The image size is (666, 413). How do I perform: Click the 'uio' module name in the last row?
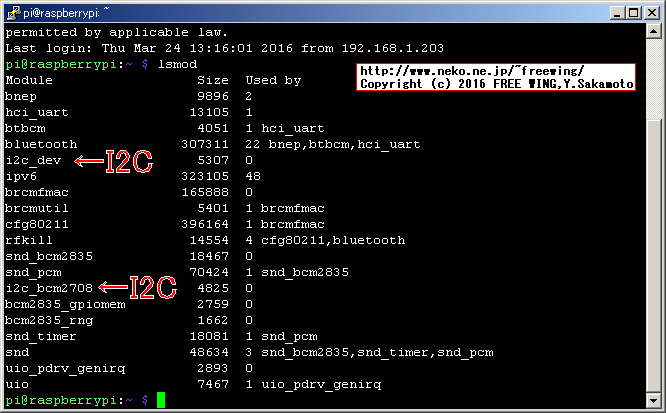coord(17,385)
